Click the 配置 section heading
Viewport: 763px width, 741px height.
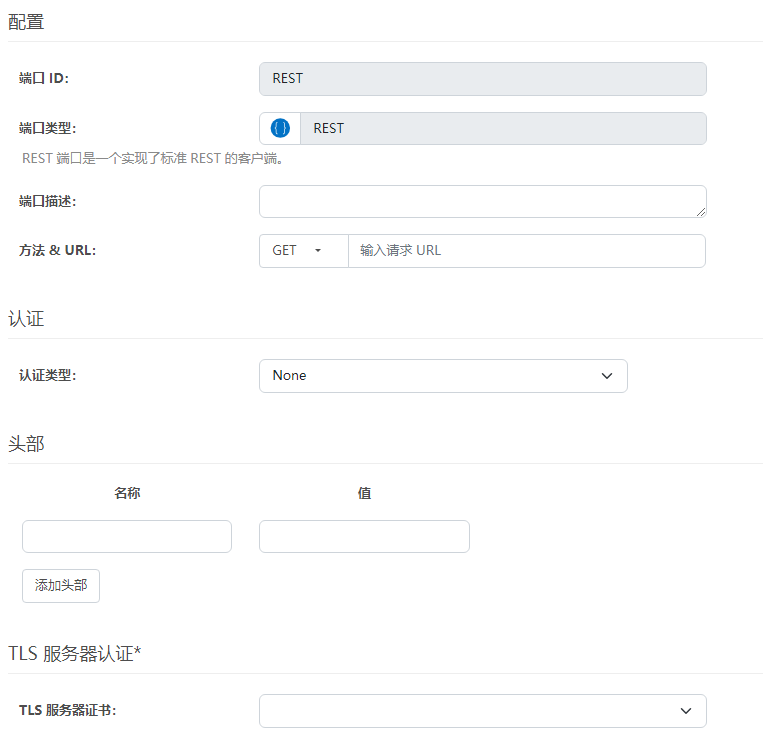tap(26, 22)
